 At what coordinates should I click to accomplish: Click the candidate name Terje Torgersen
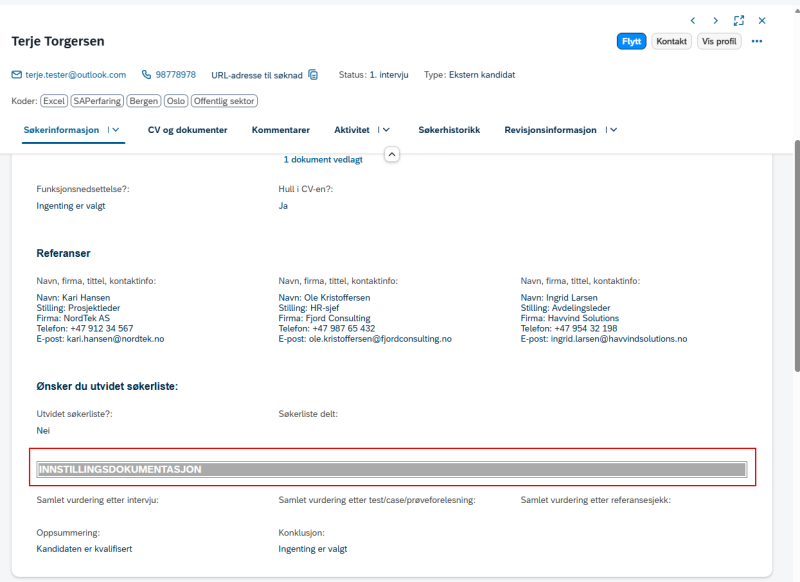coord(58,41)
